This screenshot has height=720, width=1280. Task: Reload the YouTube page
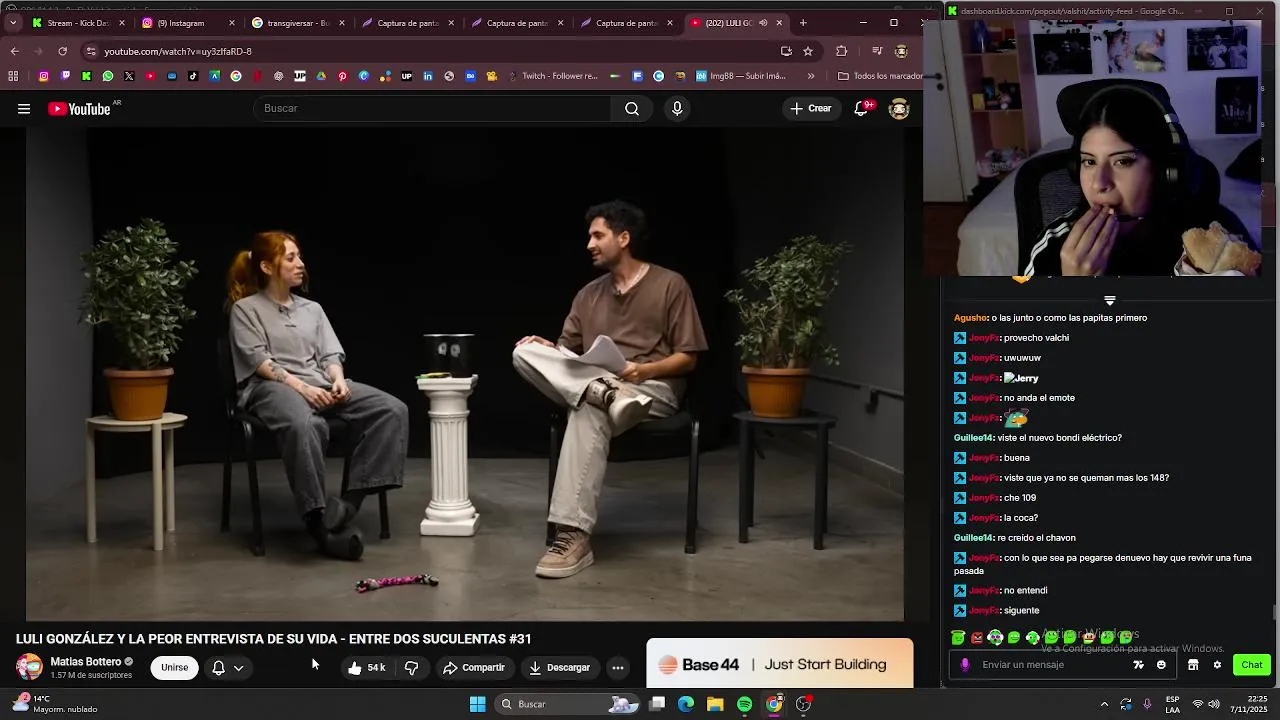click(62, 51)
